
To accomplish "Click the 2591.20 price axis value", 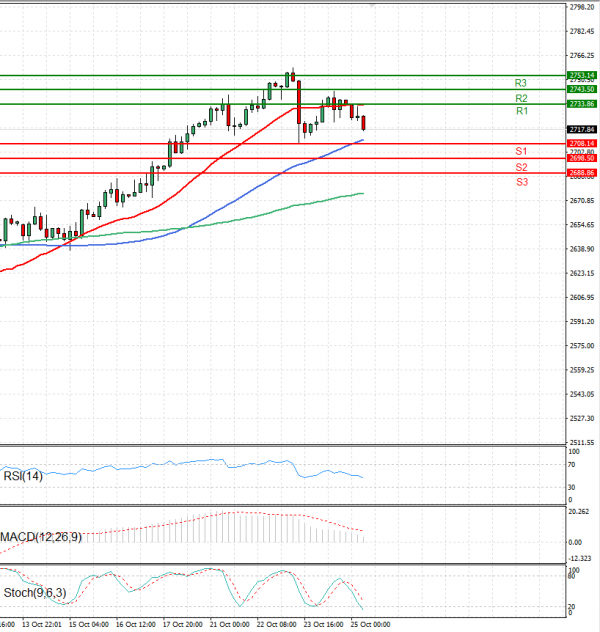I will tap(581, 322).
